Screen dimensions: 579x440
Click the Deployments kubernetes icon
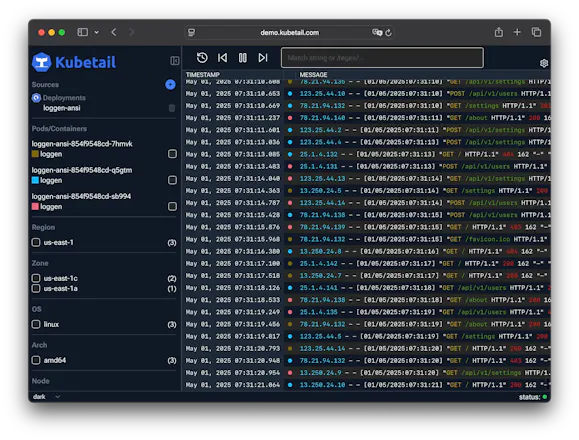coord(36,98)
